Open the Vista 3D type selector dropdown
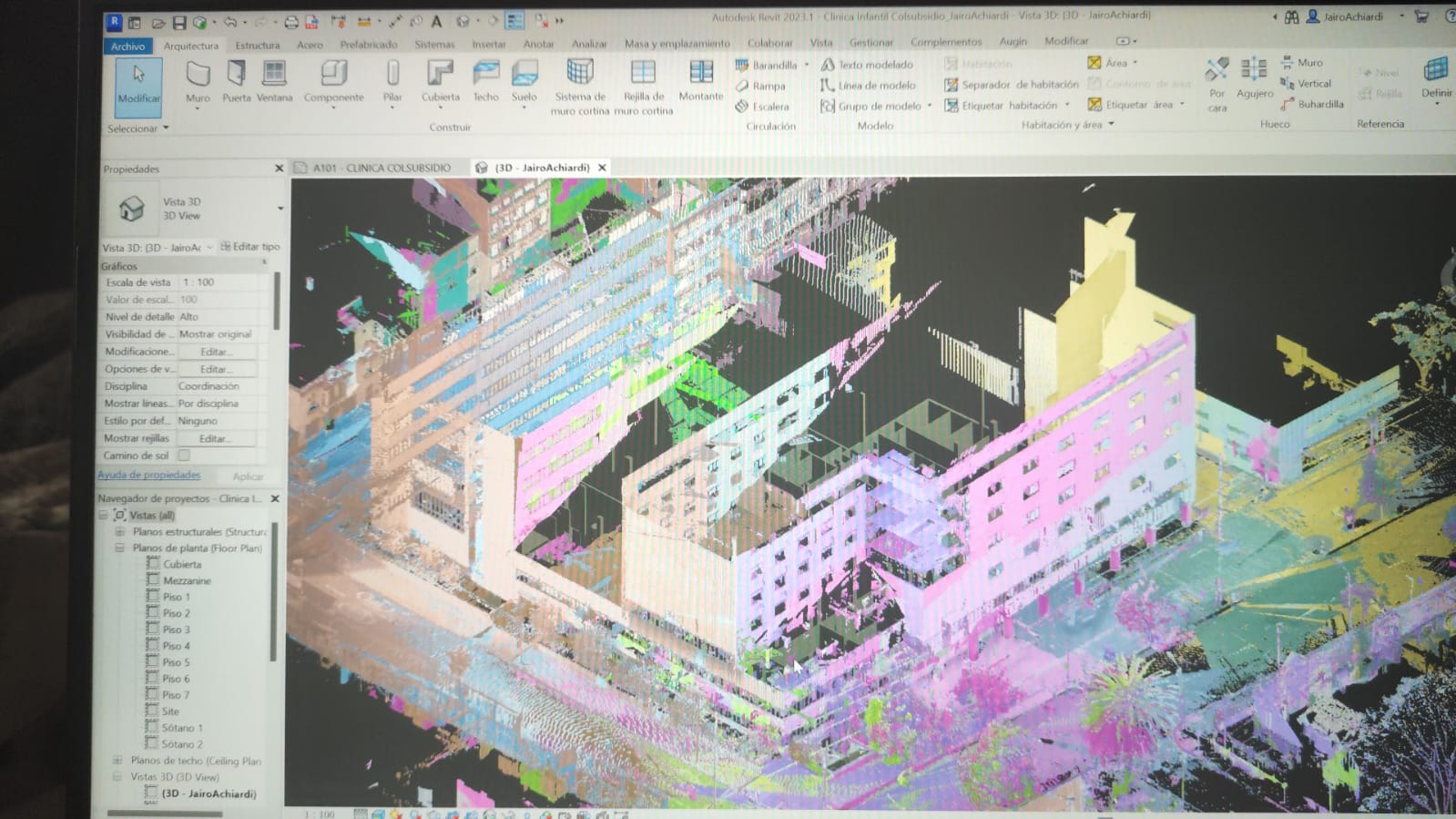This screenshot has height=819, width=1456. 280,209
